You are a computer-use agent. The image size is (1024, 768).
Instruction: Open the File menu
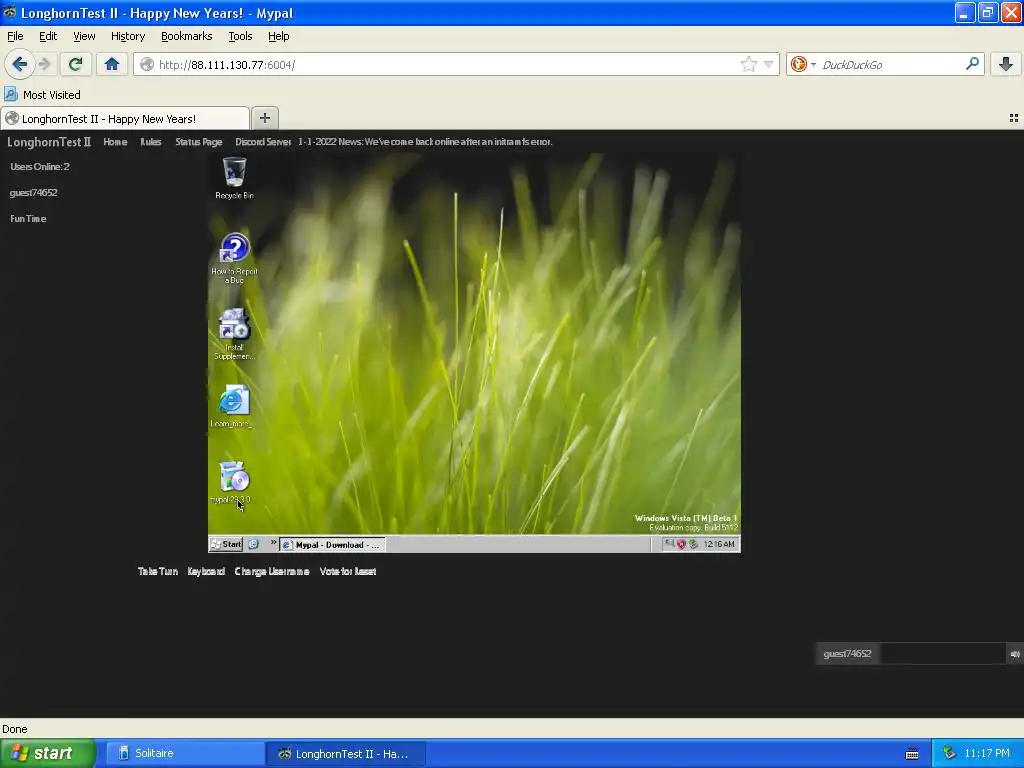(x=15, y=36)
